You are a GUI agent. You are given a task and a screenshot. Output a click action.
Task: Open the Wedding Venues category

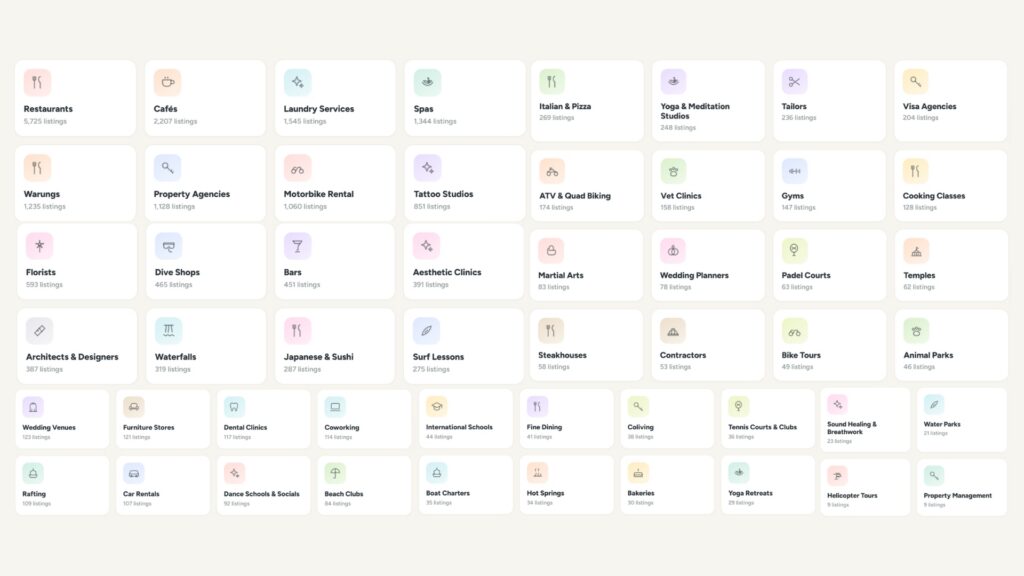pos(62,419)
